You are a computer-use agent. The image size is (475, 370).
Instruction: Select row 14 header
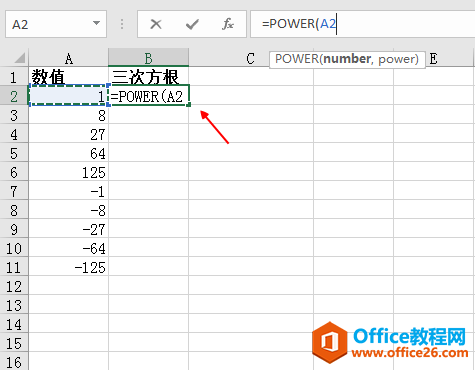point(14,324)
